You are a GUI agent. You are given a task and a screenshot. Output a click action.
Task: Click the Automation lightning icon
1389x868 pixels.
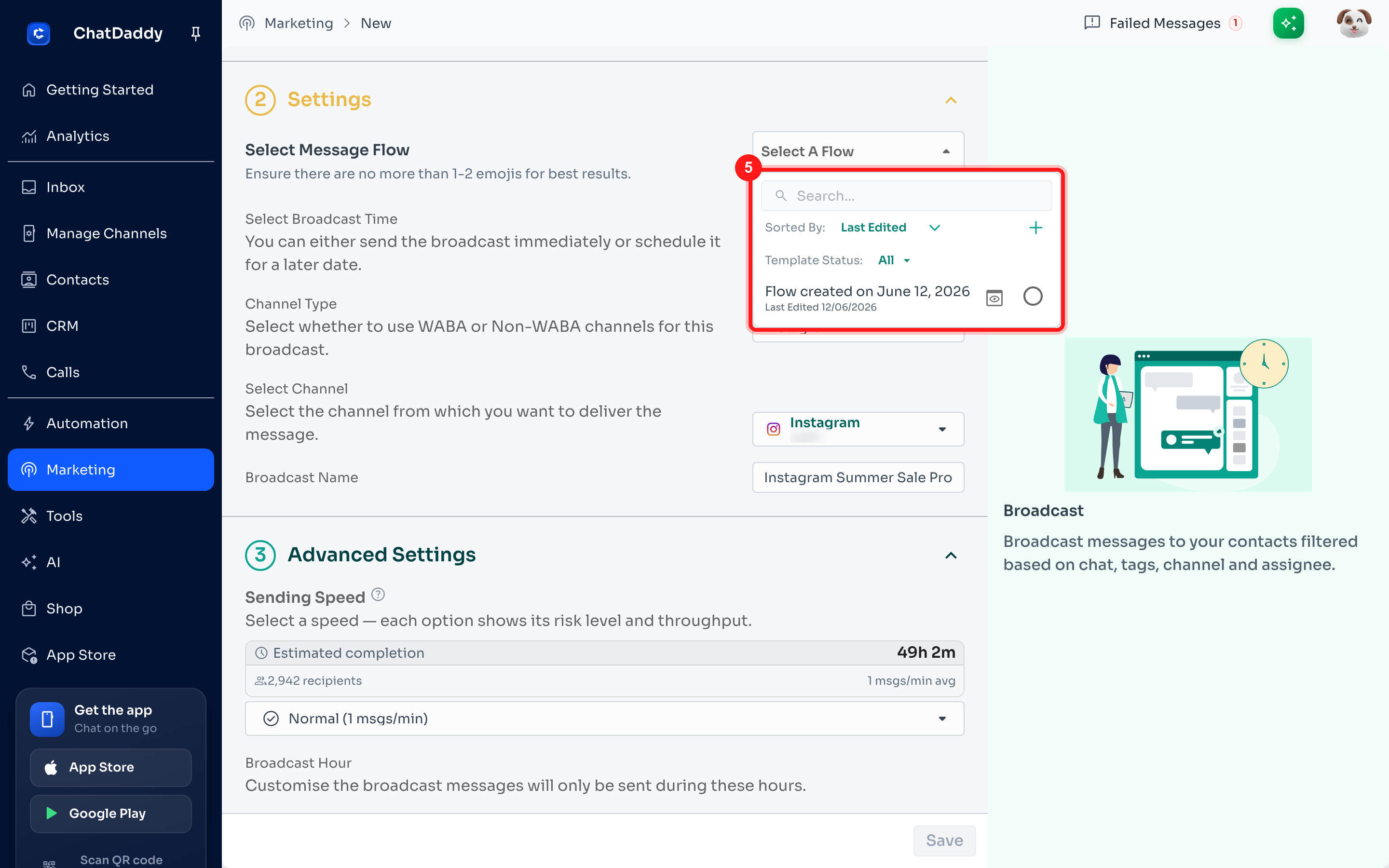(29, 424)
